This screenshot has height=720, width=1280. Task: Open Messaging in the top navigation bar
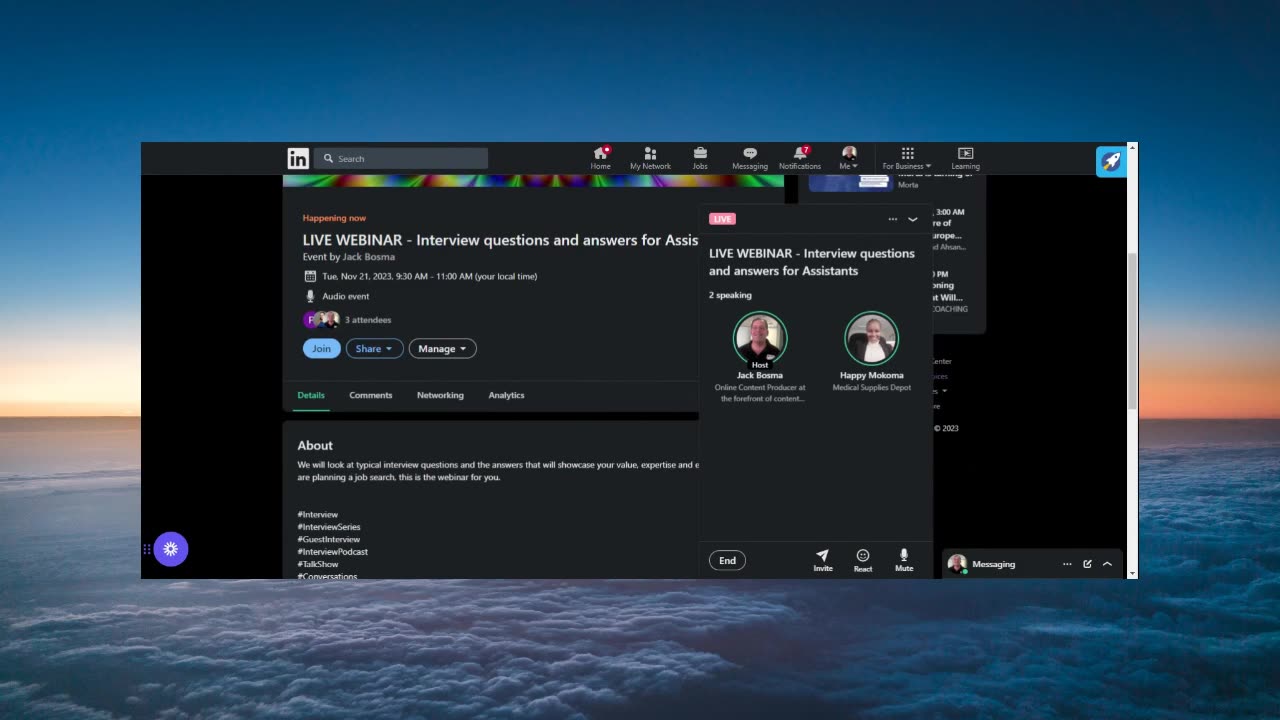[750, 158]
